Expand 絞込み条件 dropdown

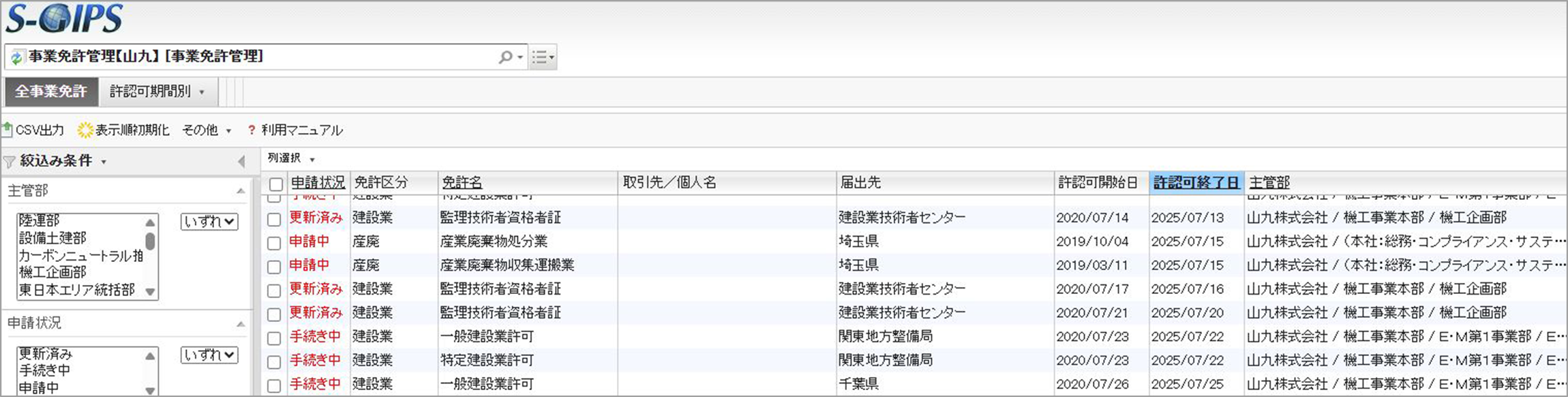tap(104, 162)
